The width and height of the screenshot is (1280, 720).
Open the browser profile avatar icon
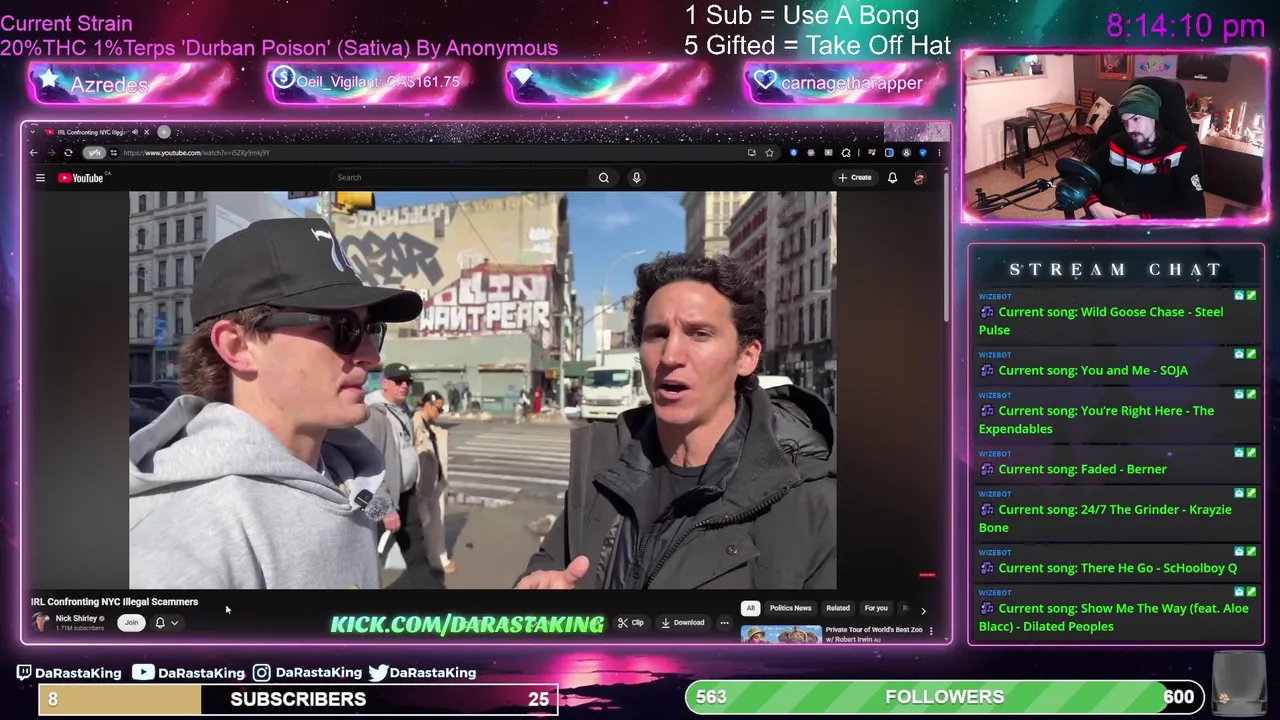pyautogui.click(x=906, y=153)
